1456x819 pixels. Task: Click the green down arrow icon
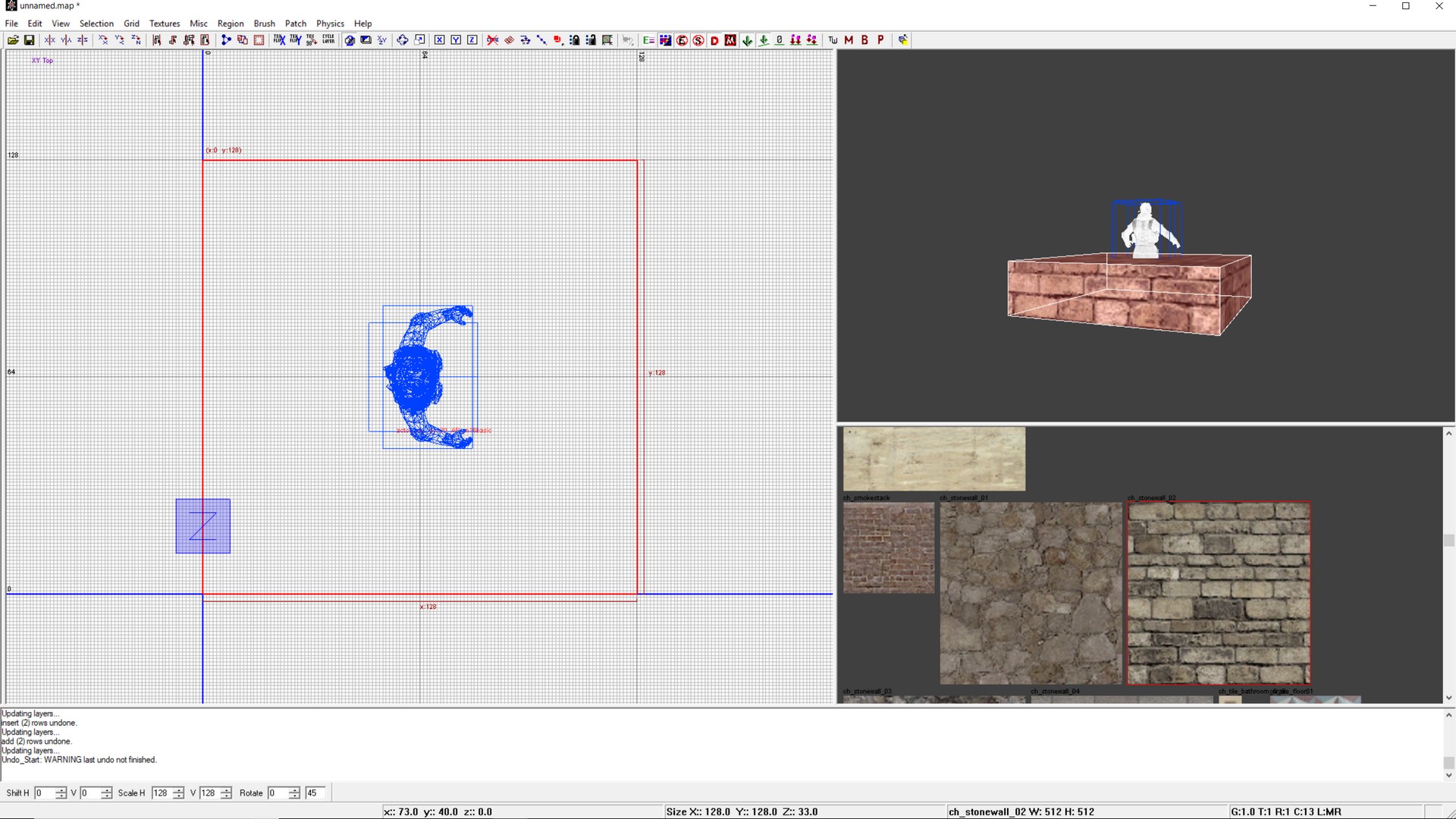pyautogui.click(x=747, y=40)
